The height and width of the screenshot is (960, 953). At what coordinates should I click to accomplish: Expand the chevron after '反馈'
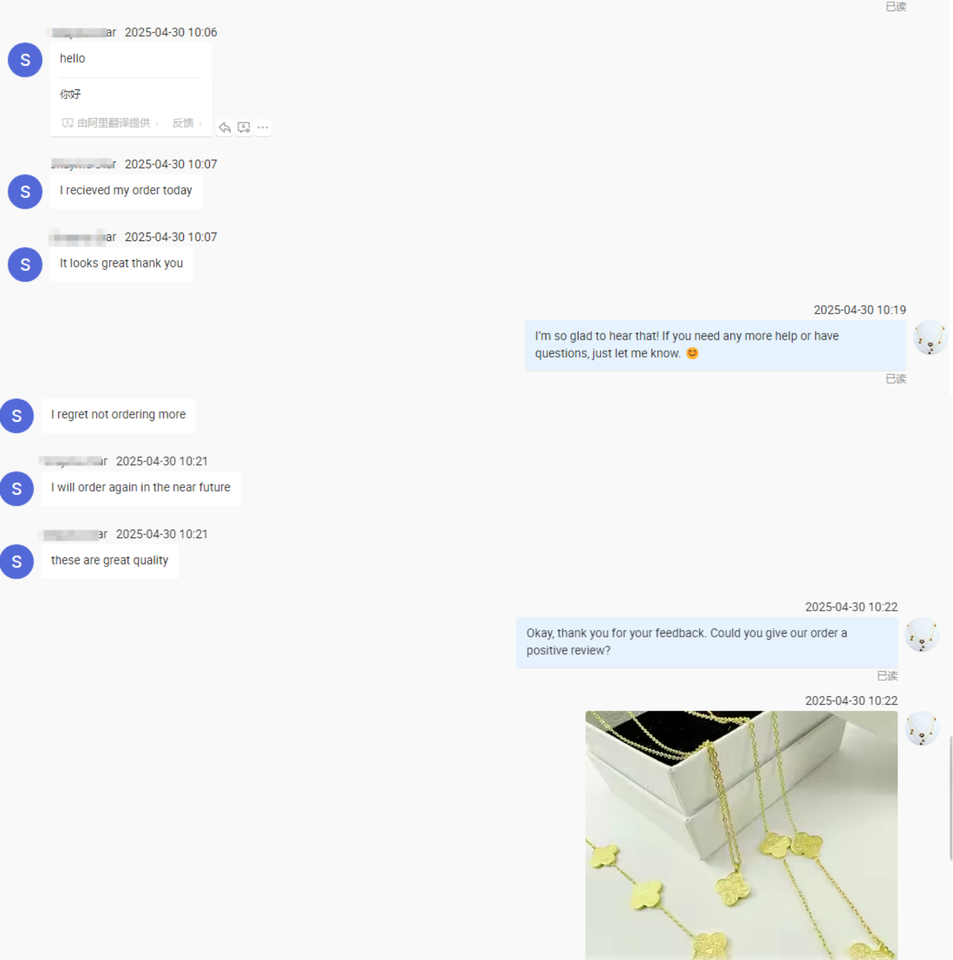point(200,124)
